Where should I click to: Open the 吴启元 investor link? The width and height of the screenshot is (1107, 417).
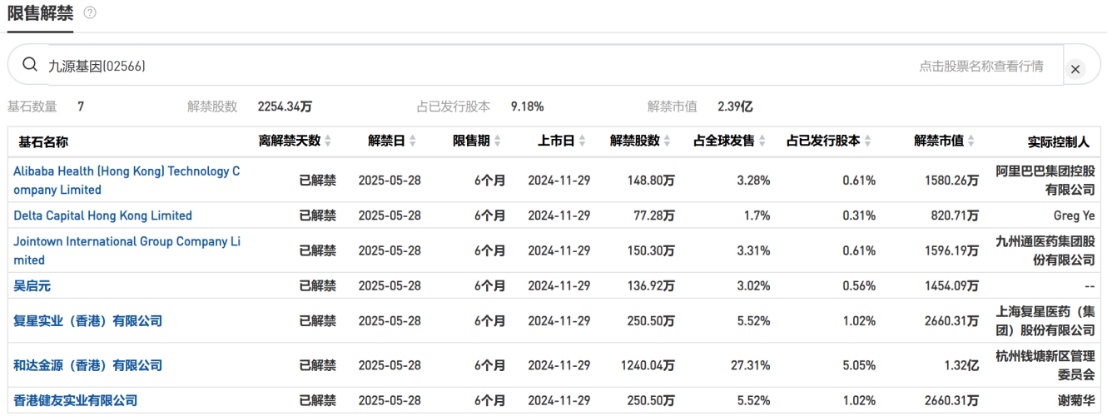point(32,285)
